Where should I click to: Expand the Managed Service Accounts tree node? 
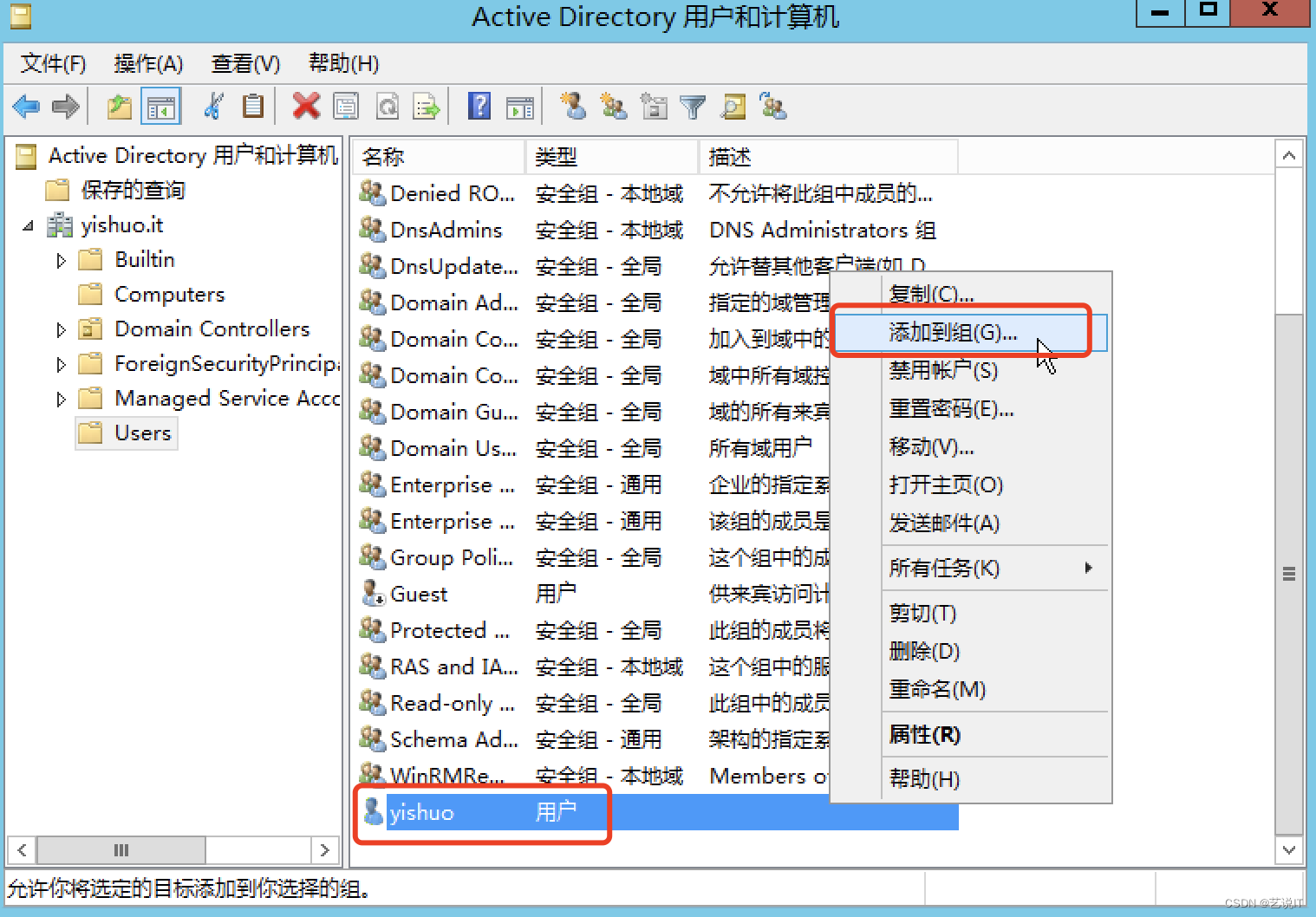pyautogui.click(x=61, y=400)
